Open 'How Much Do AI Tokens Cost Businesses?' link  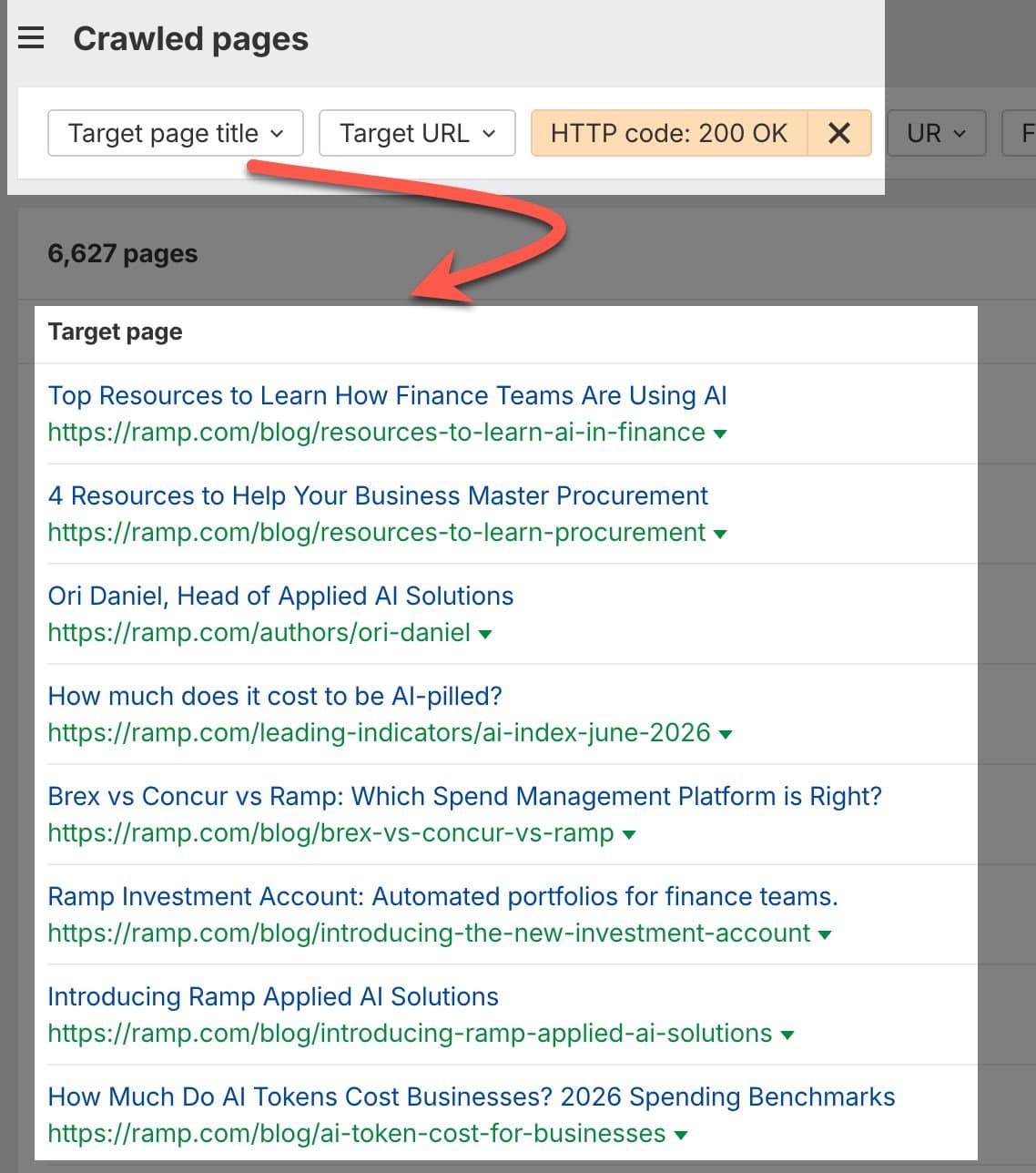pyautogui.click(x=472, y=1096)
